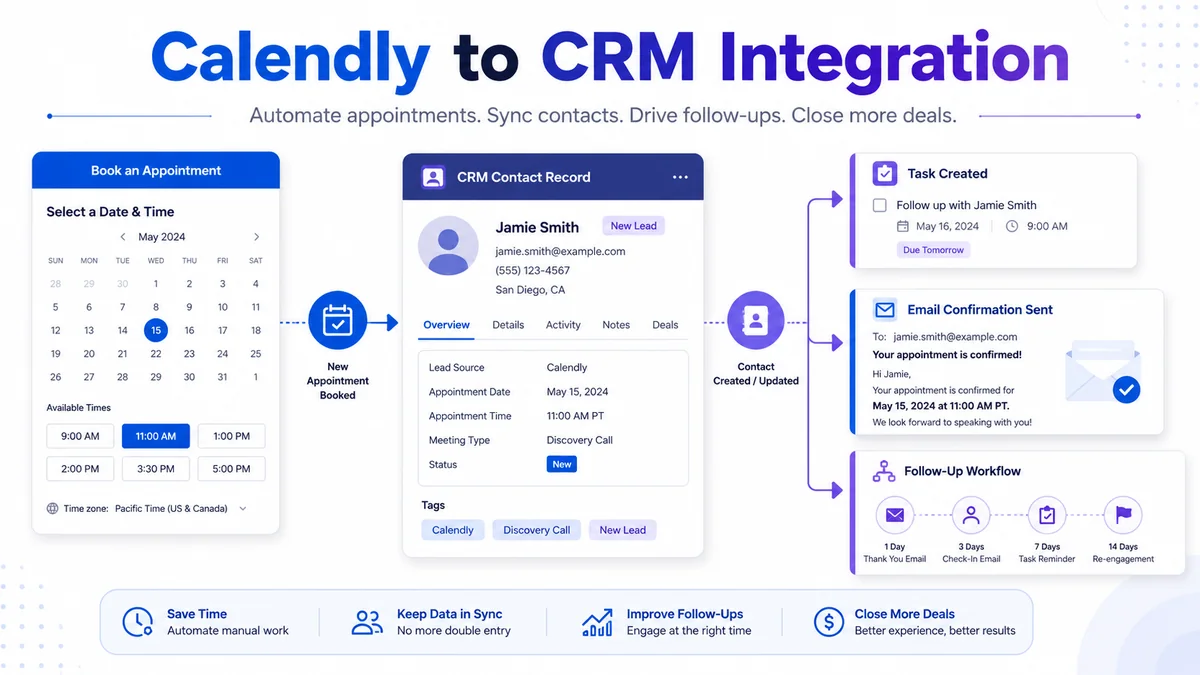Click the Book an Appointment header
This screenshot has width=1200, height=675.
156,170
